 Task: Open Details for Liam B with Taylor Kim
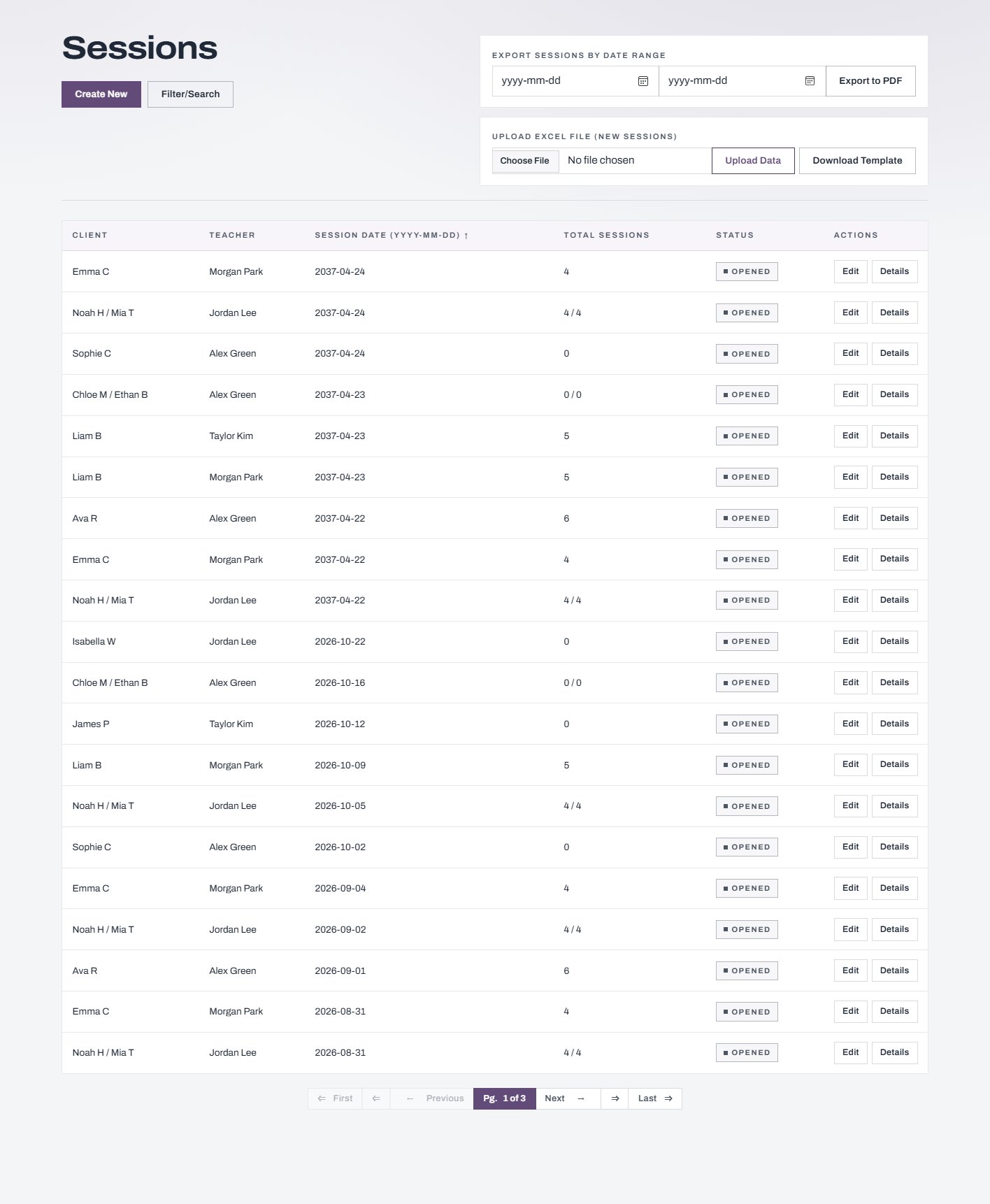click(x=894, y=436)
